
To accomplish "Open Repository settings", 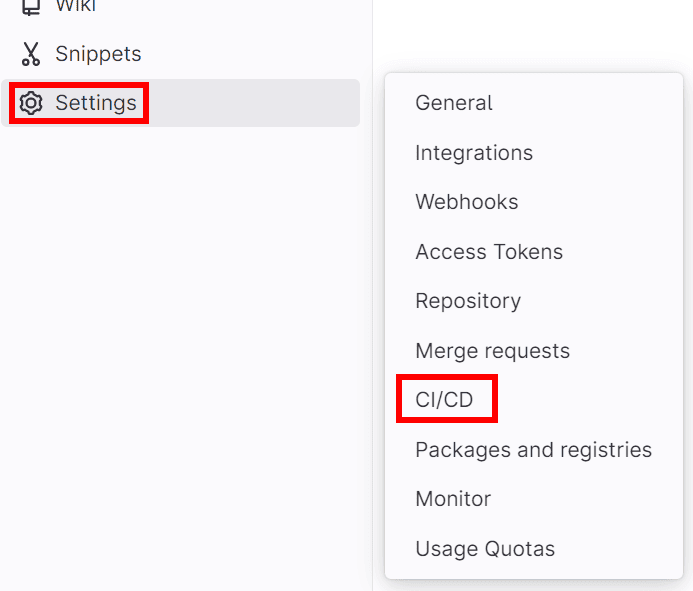I will point(468,301).
